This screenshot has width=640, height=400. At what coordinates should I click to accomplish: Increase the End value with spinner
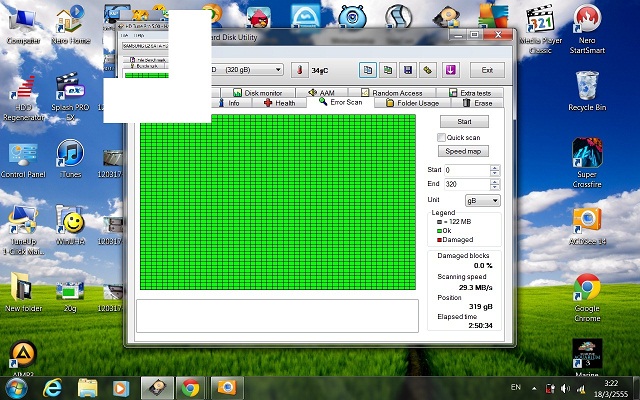[x=495, y=181]
